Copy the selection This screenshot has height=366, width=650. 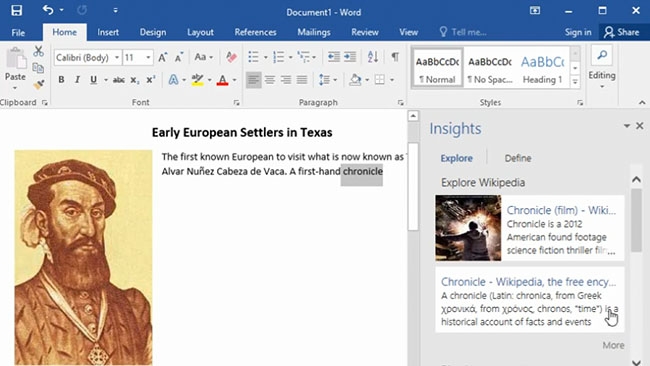click(x=38, y=68)
